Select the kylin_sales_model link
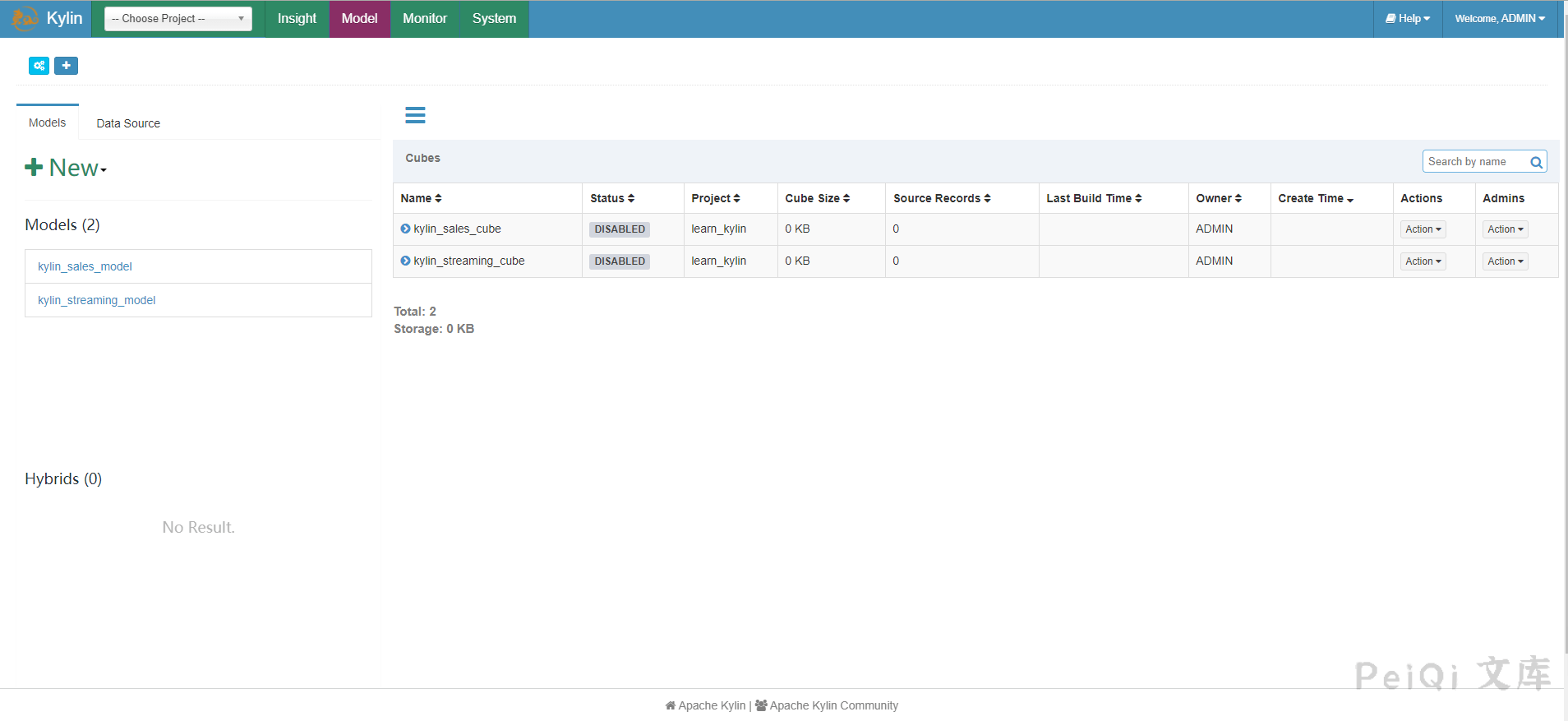Viewport: 1568px width, 721px height. click(85, 266)
